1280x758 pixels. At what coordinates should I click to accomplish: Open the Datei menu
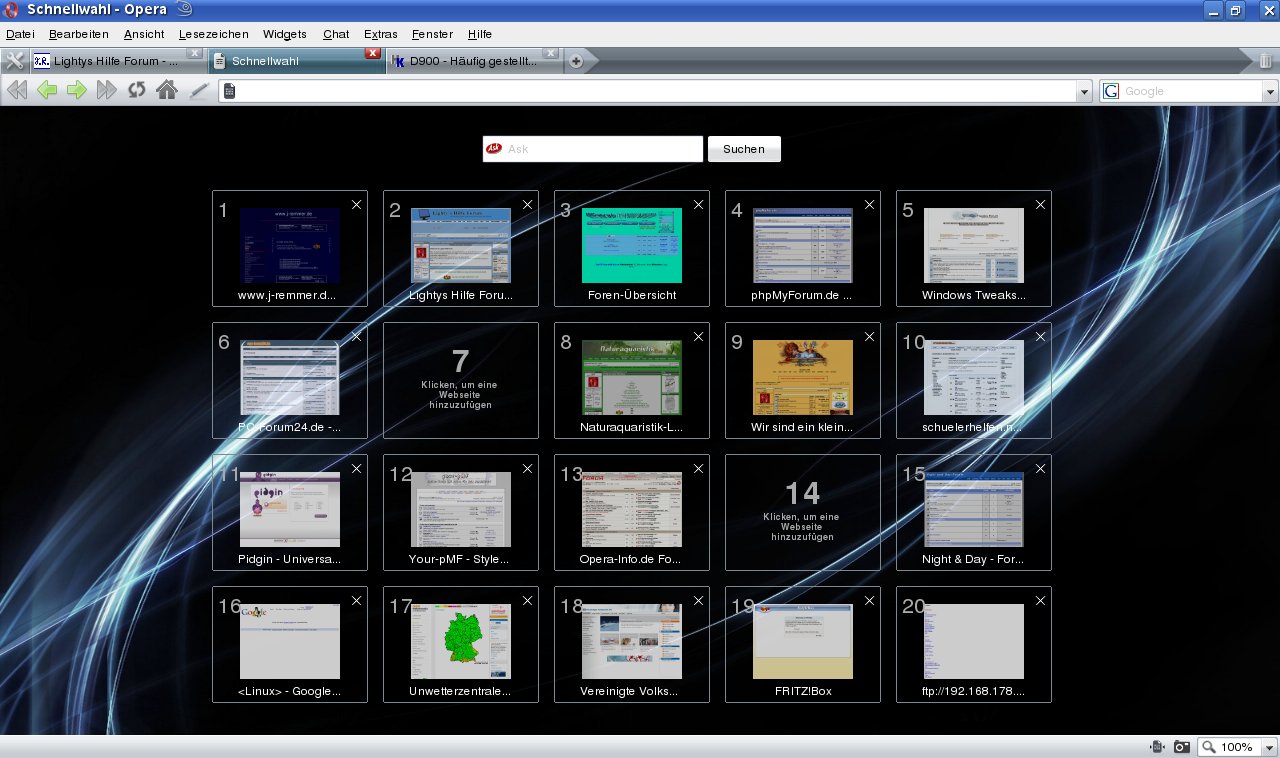point(20,34)
